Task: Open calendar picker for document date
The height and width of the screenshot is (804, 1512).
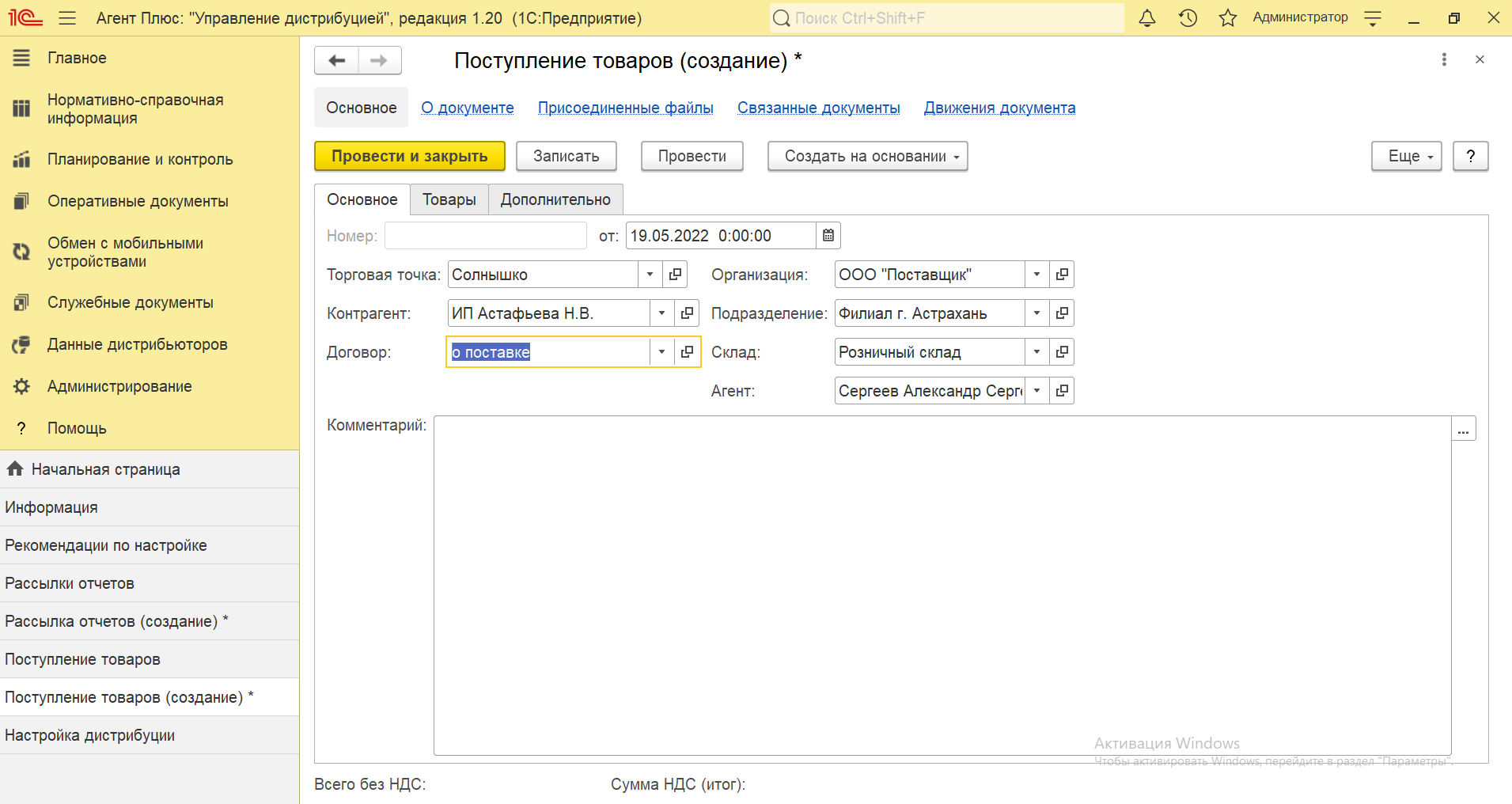Action: (828, 236)
